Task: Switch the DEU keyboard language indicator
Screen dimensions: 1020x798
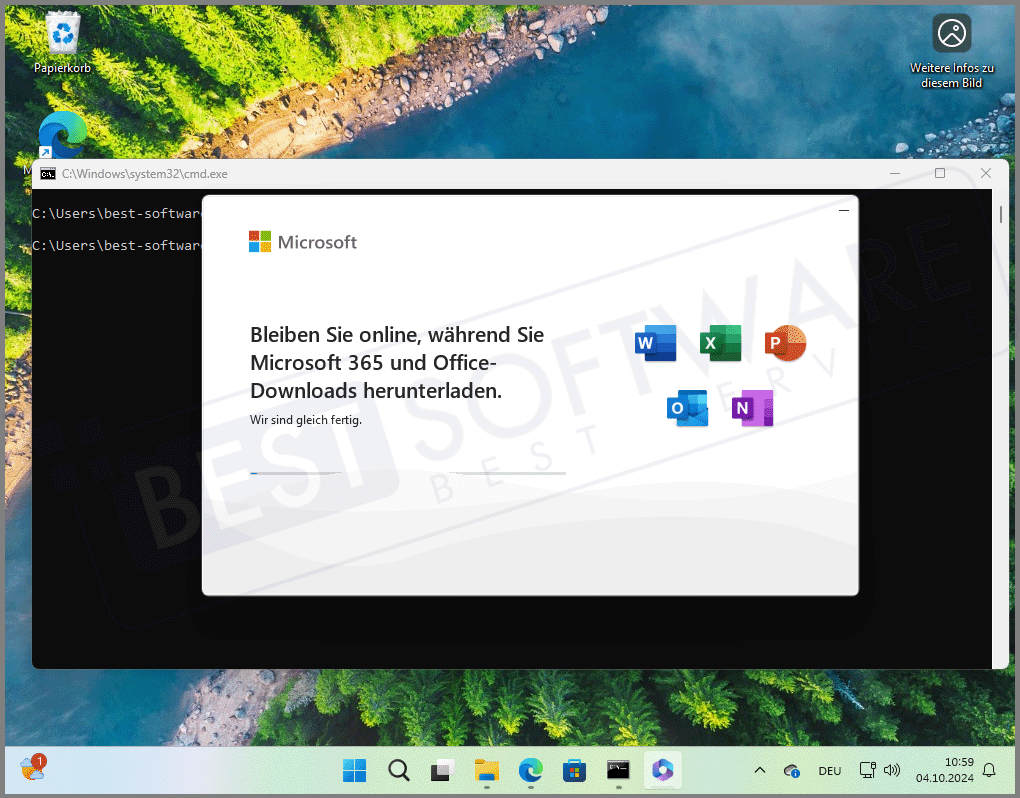Action: (829, 771)
